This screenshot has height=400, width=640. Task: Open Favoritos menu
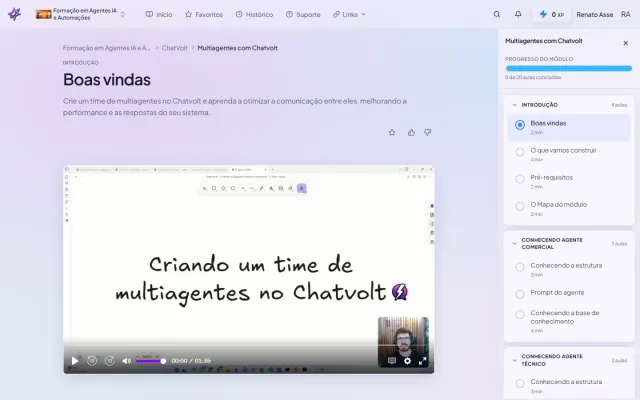(204, 14)
